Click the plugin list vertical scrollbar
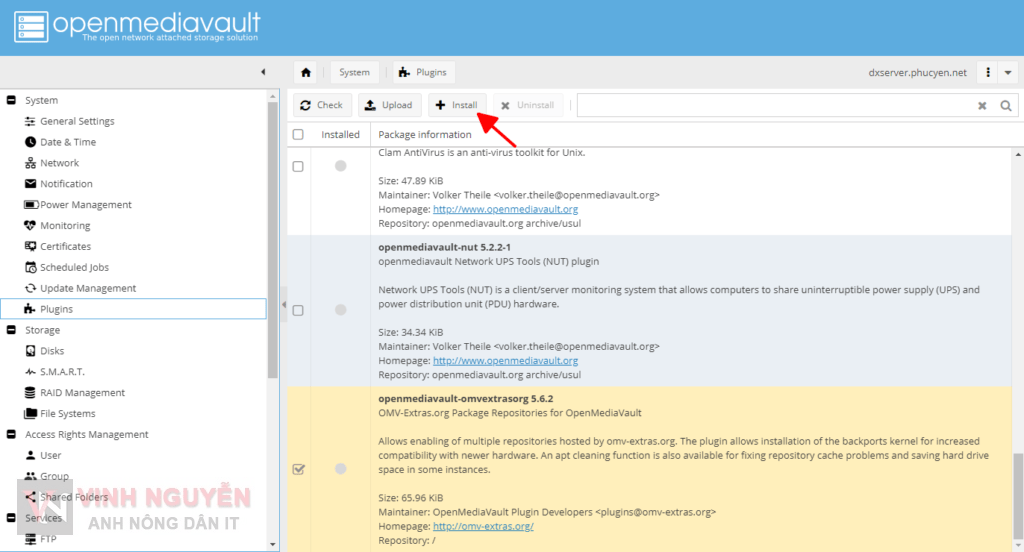The image size is (1024, 552). (x=1017, y=300)
